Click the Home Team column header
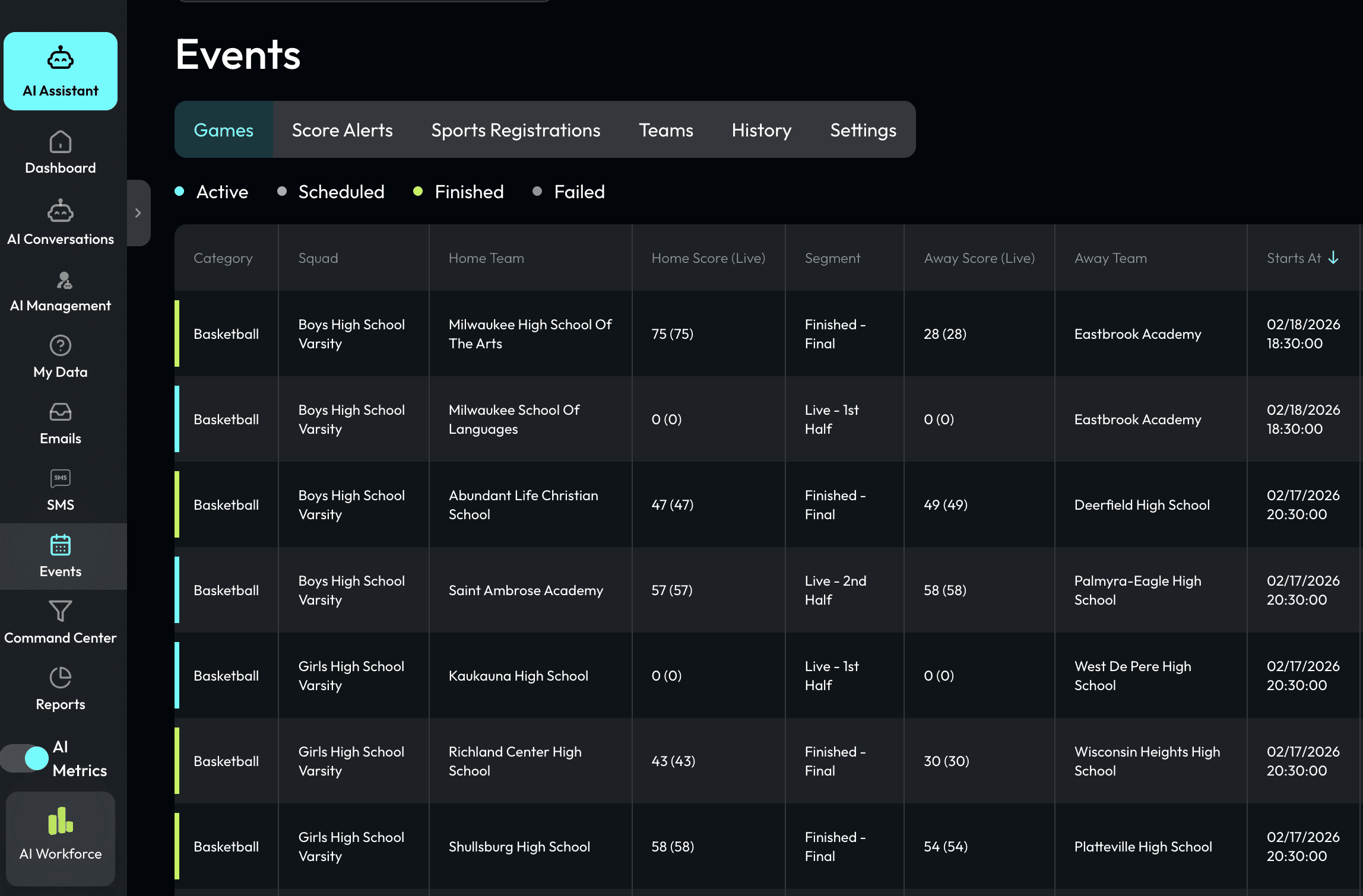 (486, 258)
